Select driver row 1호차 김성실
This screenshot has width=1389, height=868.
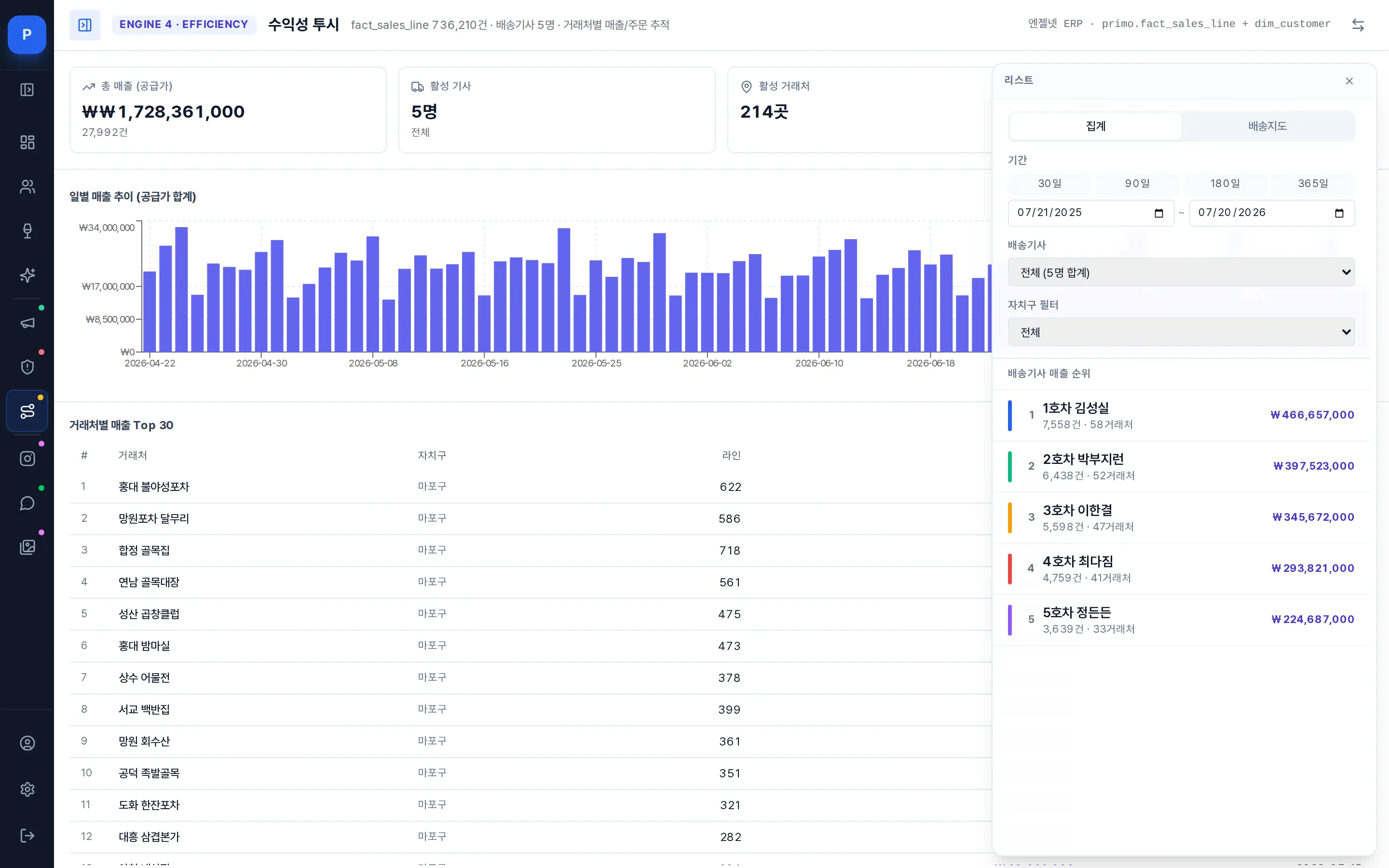(x=1181, y=416)
